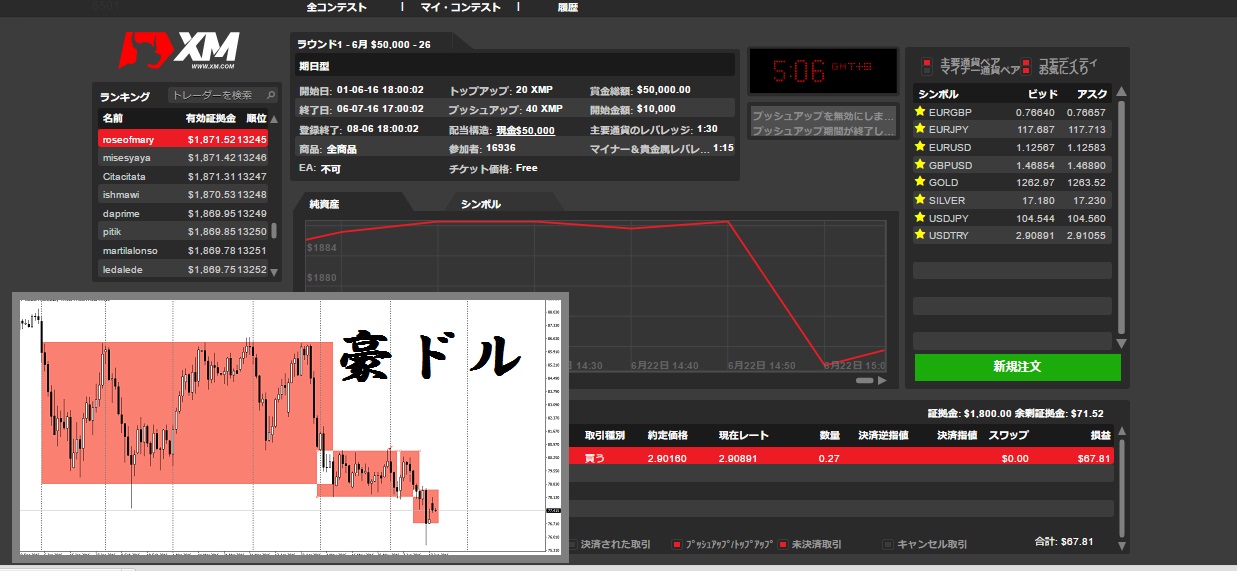Screen dimensions: 1237x571
Task: Toggle the プッシュアップ/トップアップ checkbox
Action: click(677, 545)
